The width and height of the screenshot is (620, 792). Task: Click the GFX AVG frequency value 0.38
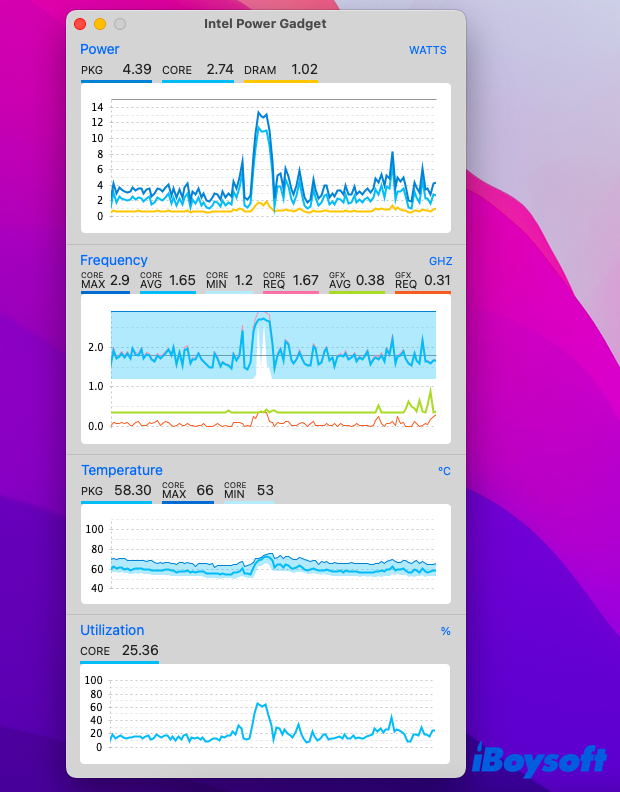pyautogui.click(x=370, y=280)
